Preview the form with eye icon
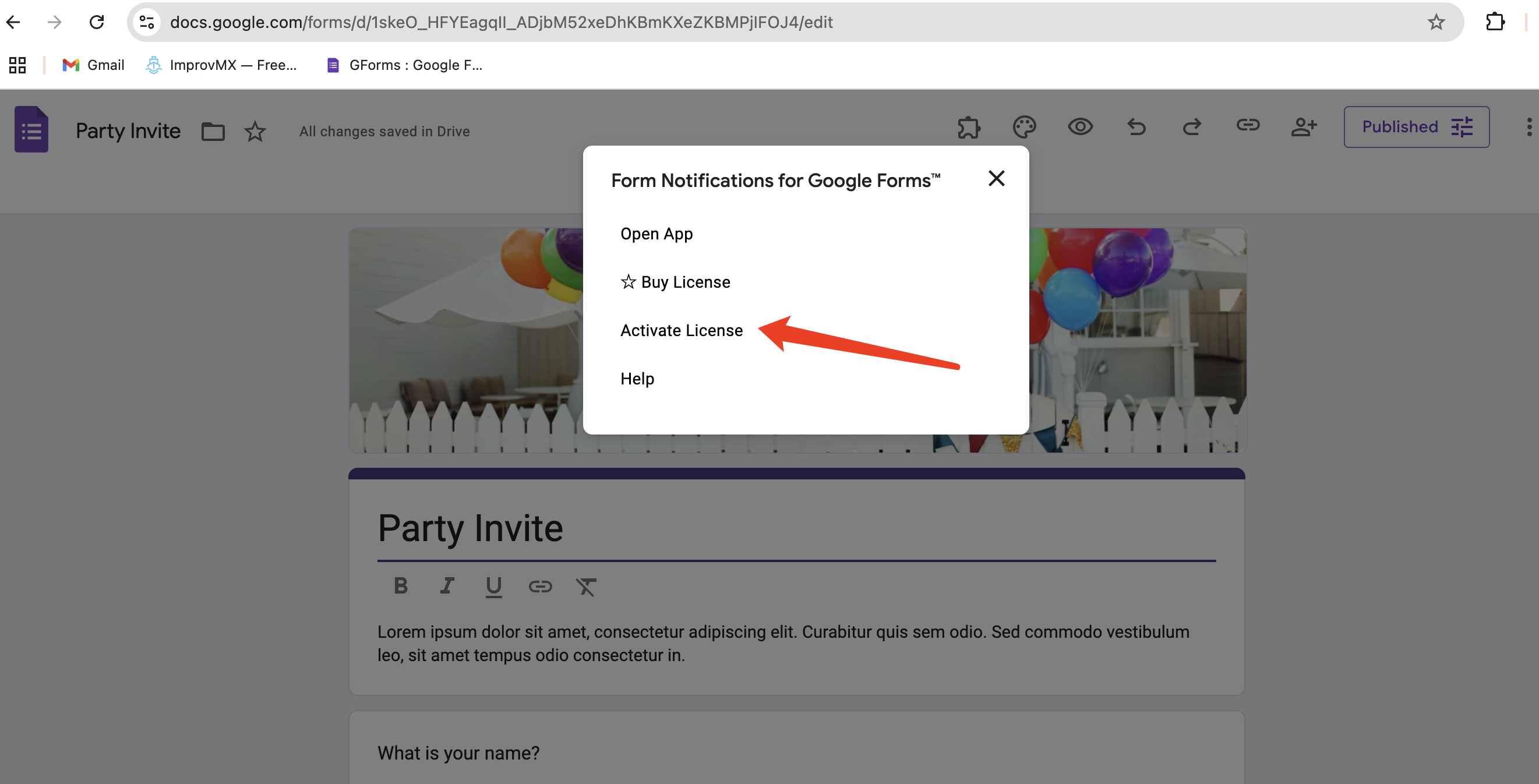The image size is (1539, 784). [1079, 128]
